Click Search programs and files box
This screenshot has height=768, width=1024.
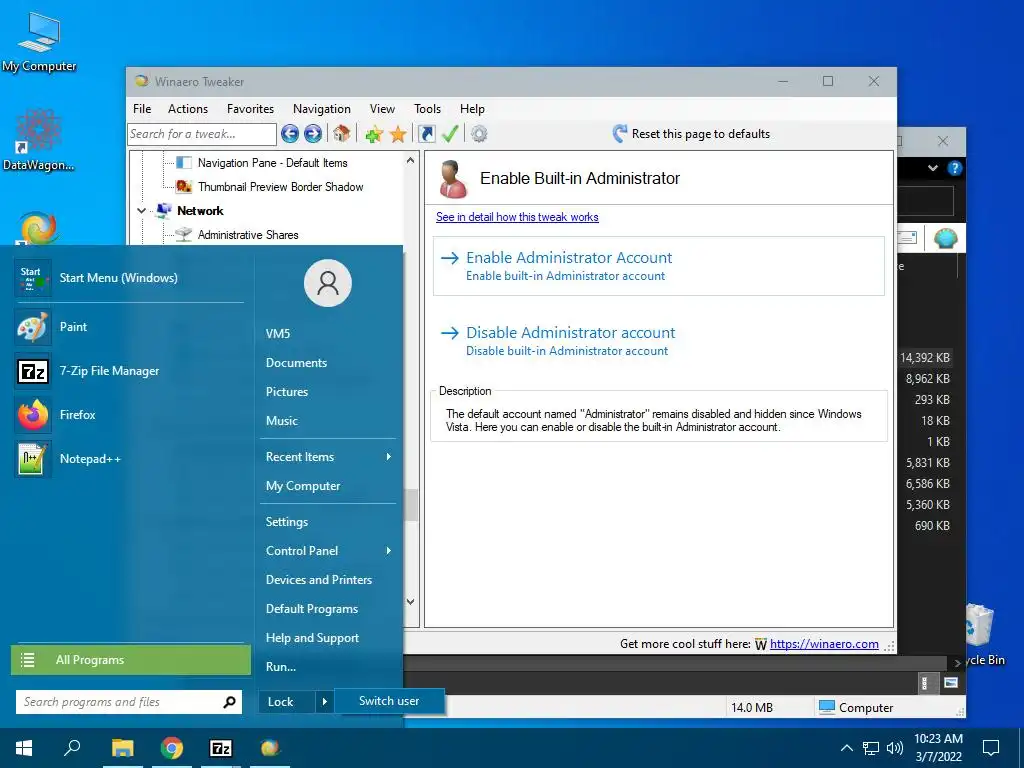click(129, 702)
